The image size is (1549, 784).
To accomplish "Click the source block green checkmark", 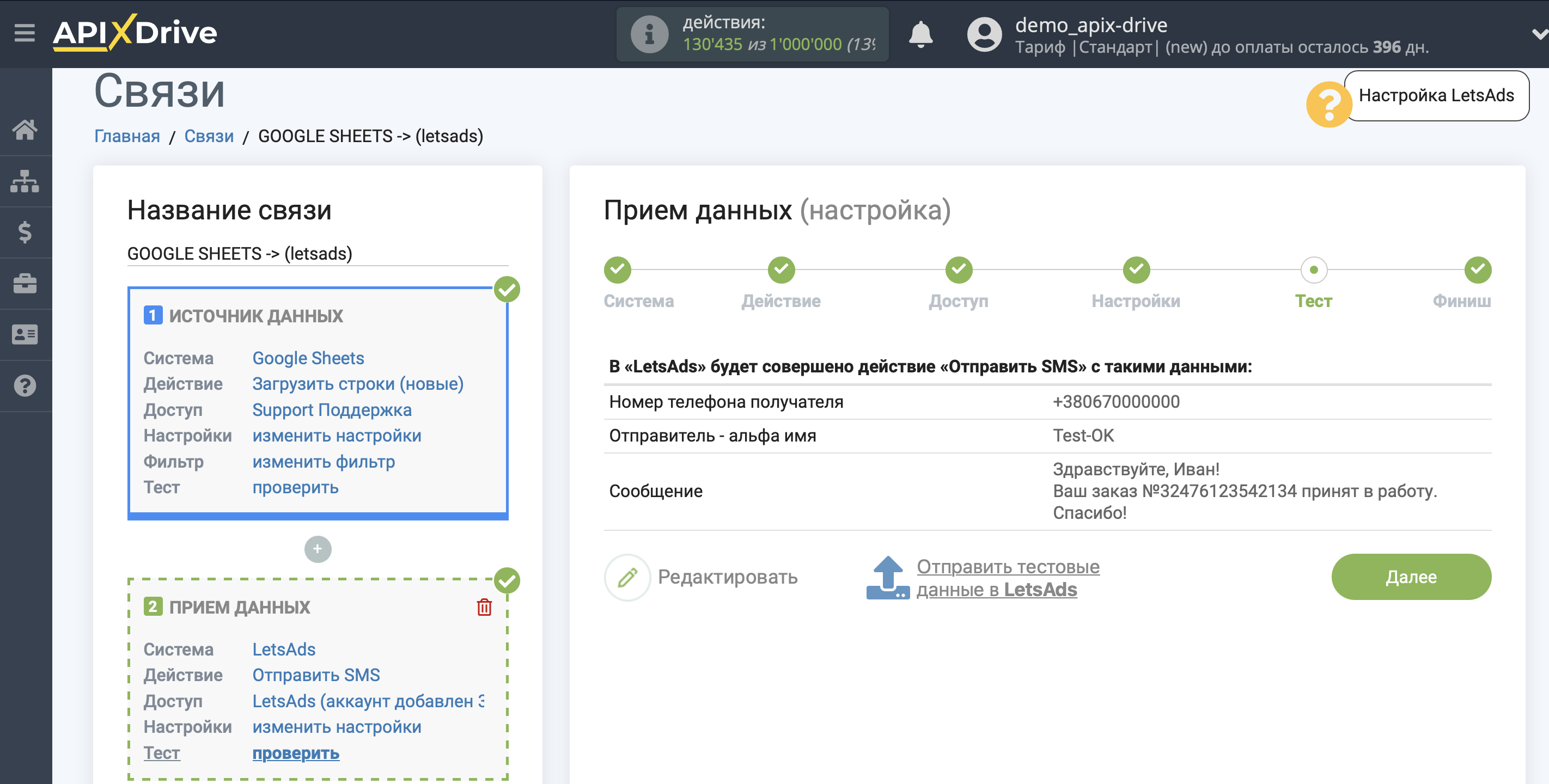I will click(507, 290).
